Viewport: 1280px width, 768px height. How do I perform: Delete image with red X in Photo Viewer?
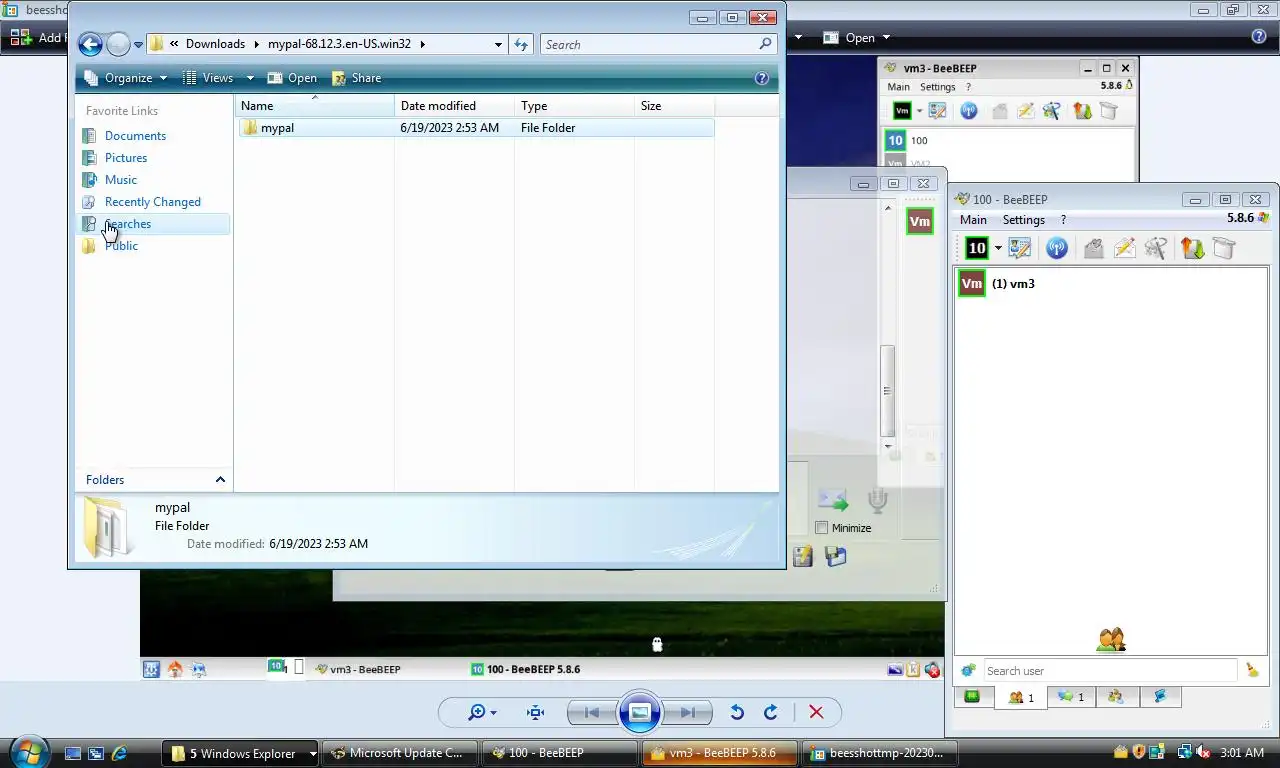tap(816, 712)
